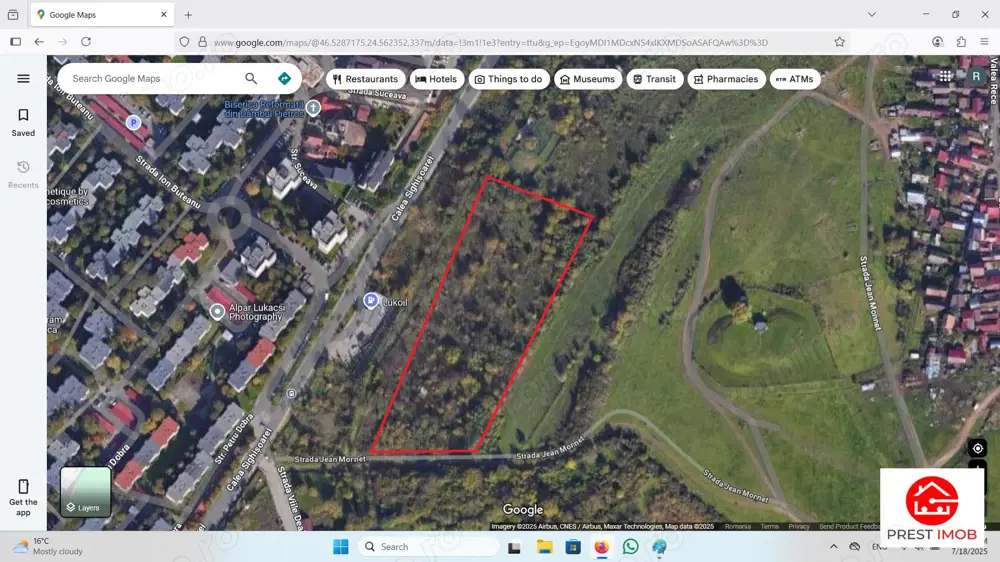Reload the page with the refresh icon
This screenshot has height=562, width=1000.
[86, 41]
